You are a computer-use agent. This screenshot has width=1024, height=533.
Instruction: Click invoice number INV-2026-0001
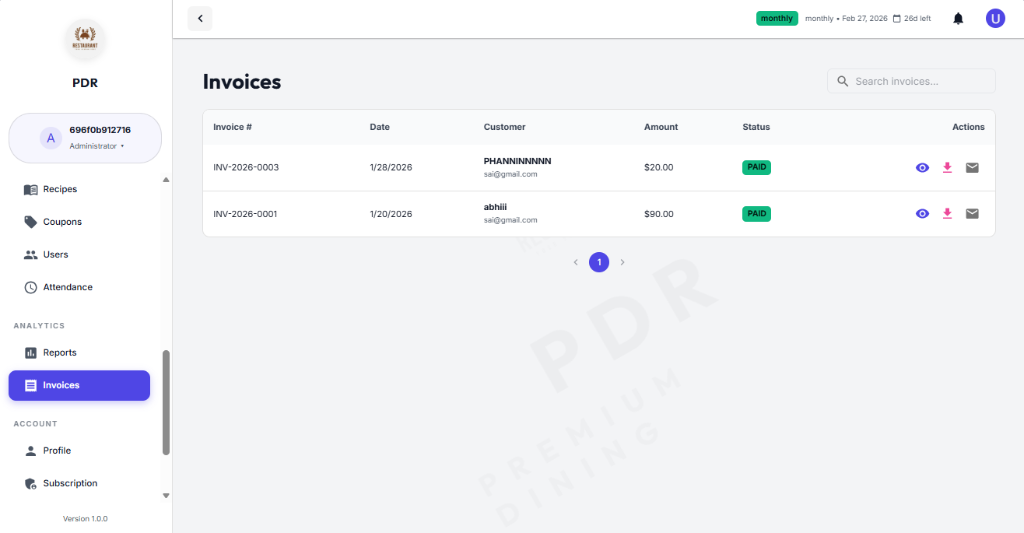coord(245,214)
